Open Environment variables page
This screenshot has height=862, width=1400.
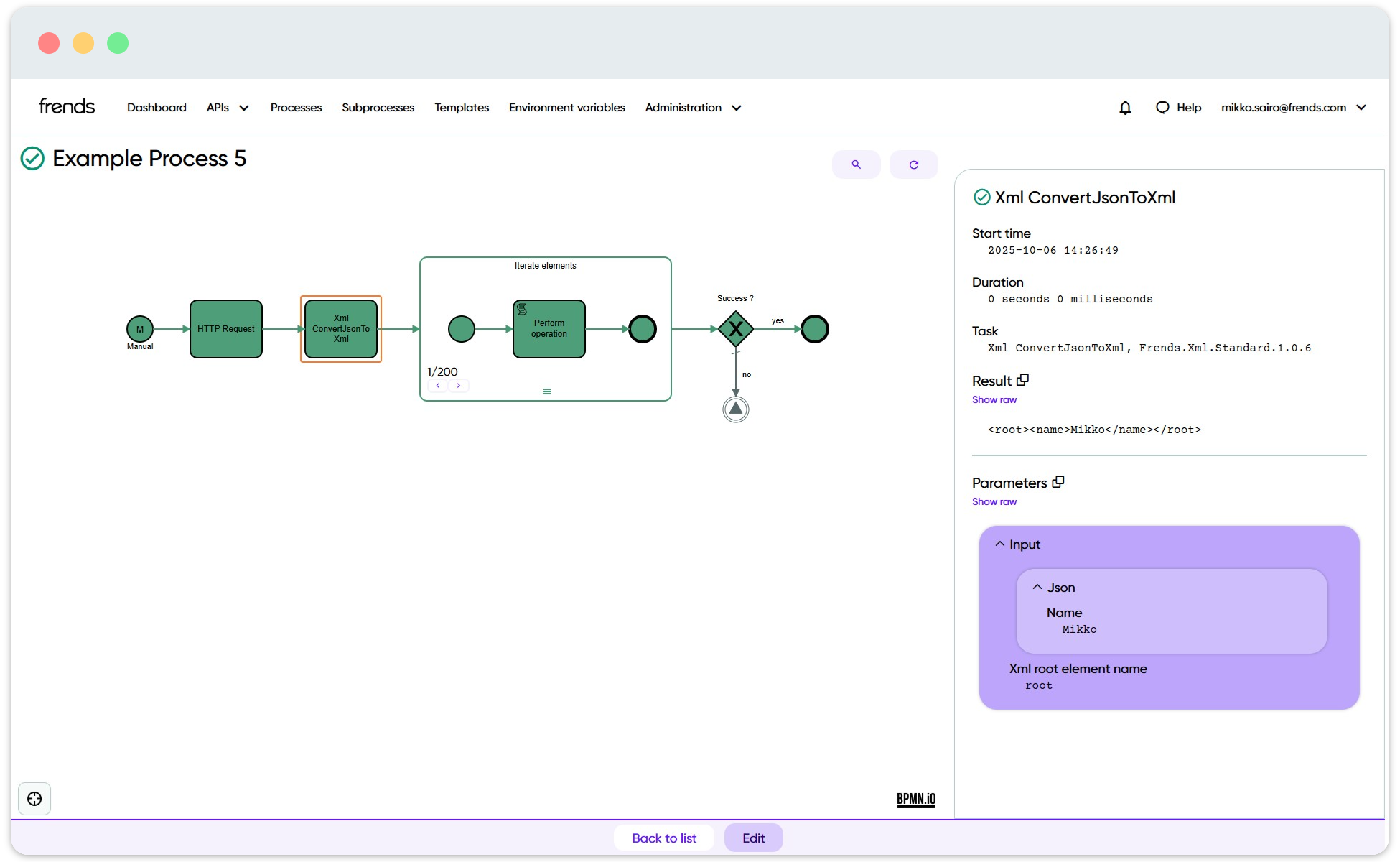[566, 108]
